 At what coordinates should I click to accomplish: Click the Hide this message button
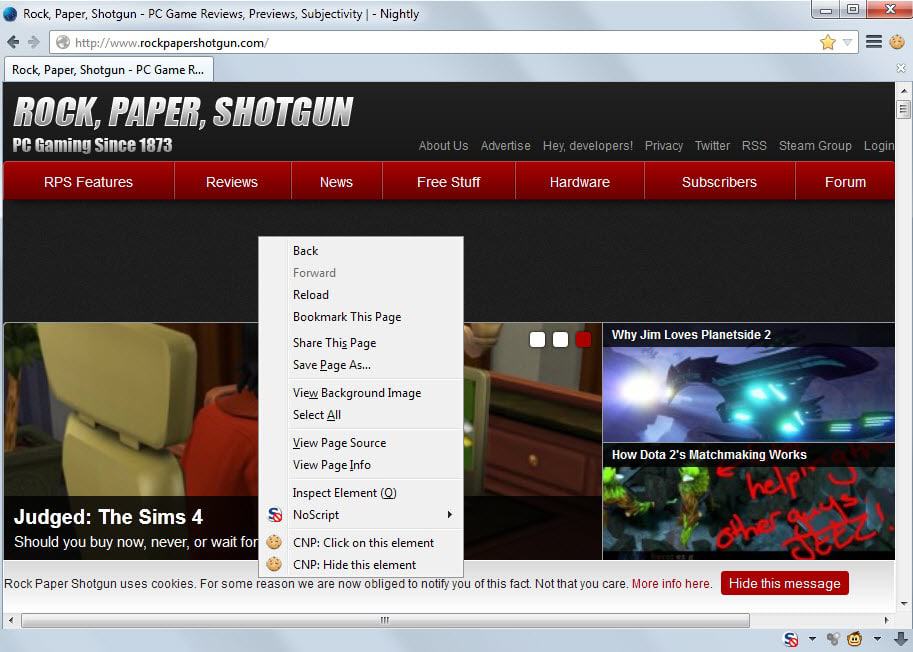[x=784, y=583]
